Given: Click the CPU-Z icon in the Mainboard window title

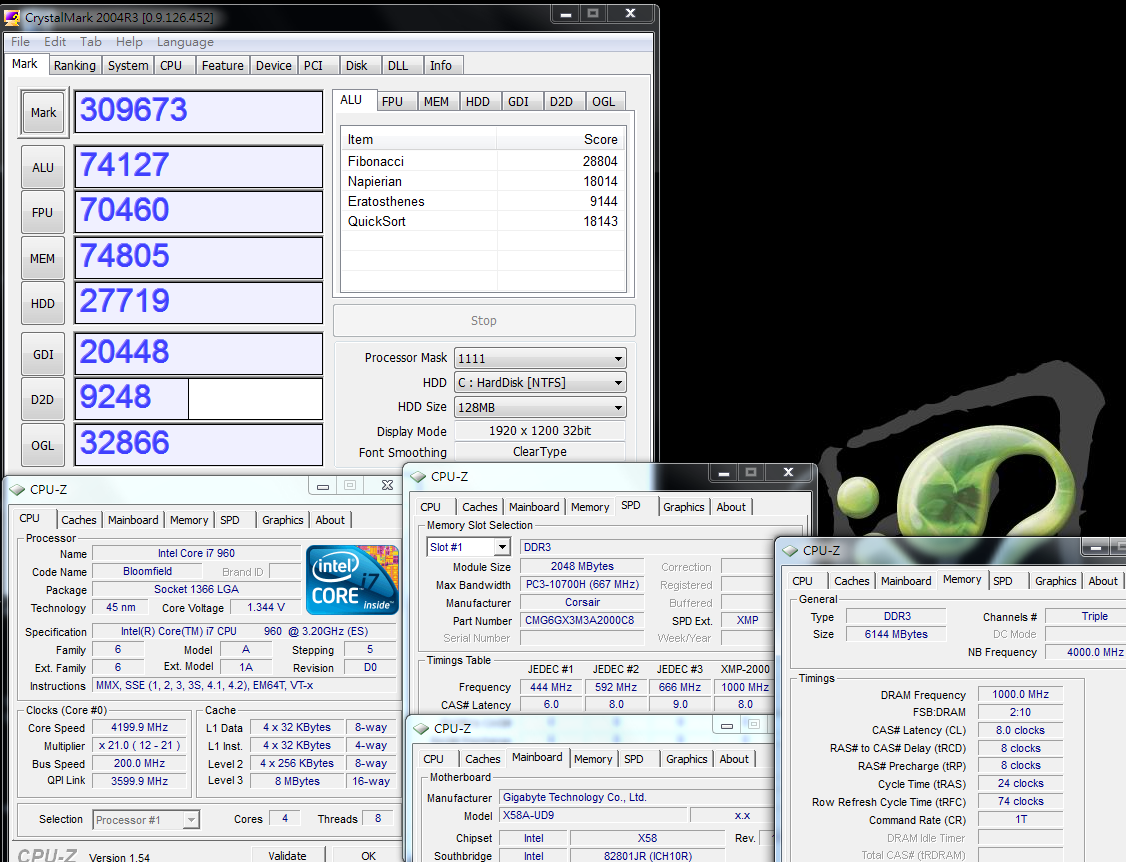Looking at the screenshot, I should (421, 728).
